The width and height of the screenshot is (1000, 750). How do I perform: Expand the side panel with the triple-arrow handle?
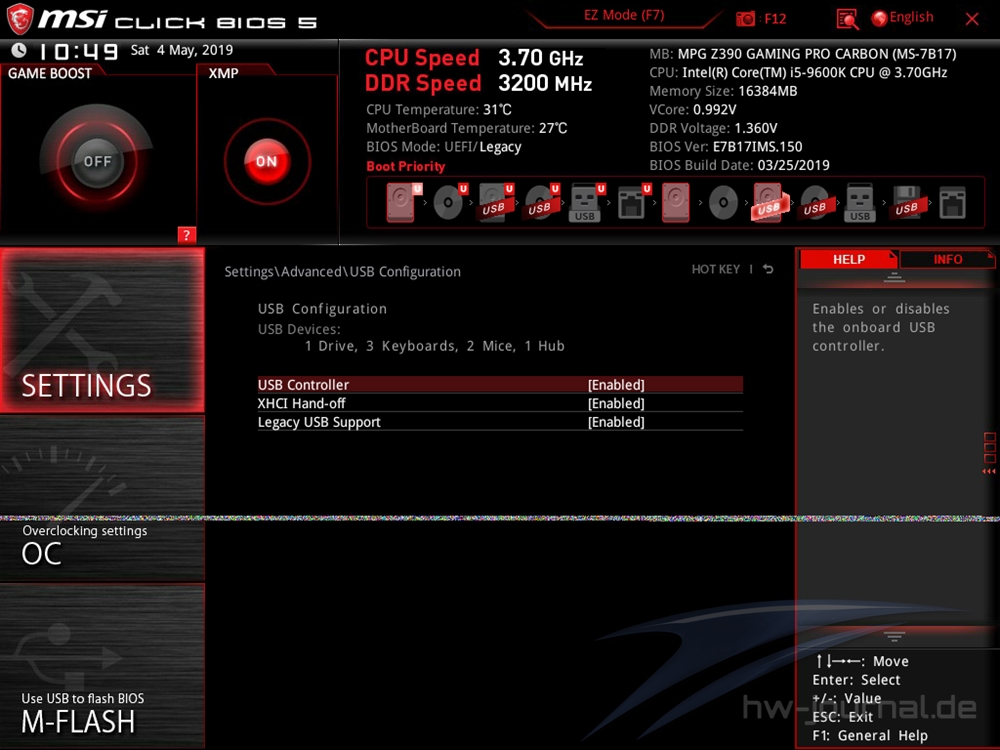[989, 471]
